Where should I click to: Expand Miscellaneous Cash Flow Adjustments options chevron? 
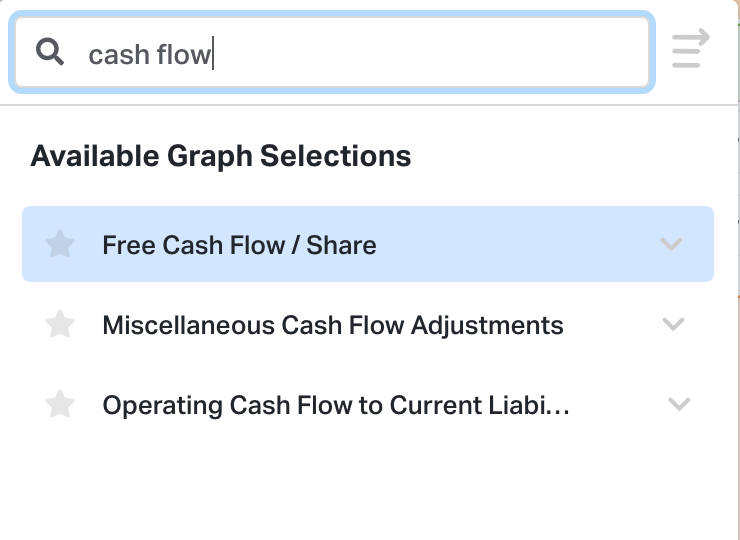(674, 324)
